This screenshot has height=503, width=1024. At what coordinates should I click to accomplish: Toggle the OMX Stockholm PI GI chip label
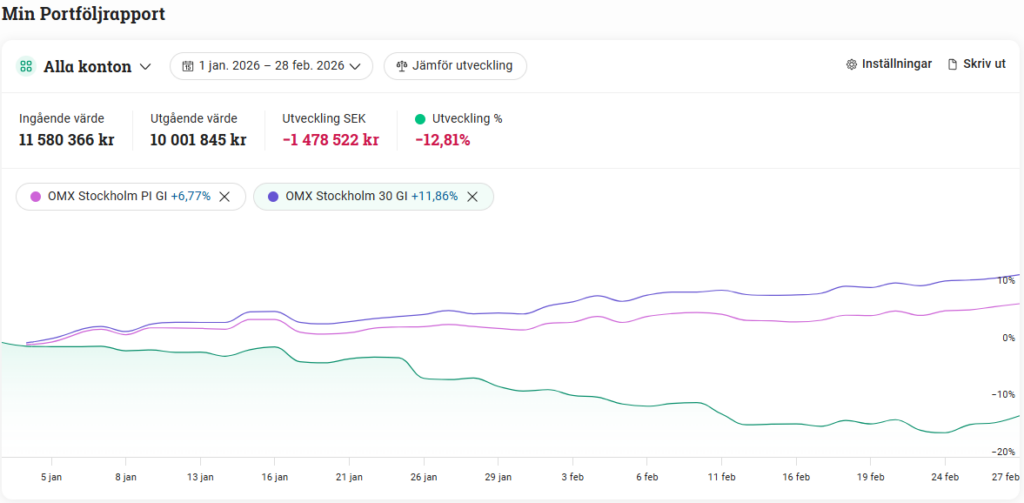pos(129,197)
